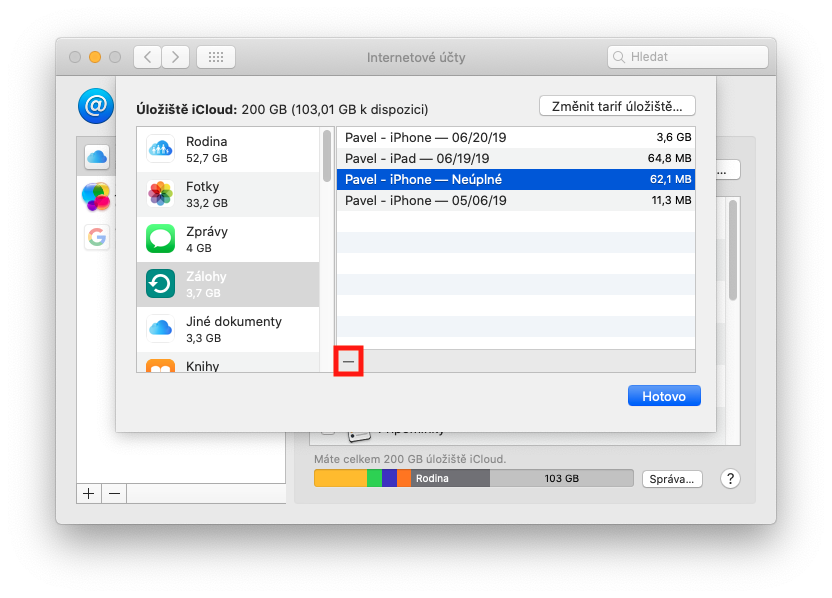
Task: Select the Knihy books icon
Action: click(160, 366)
